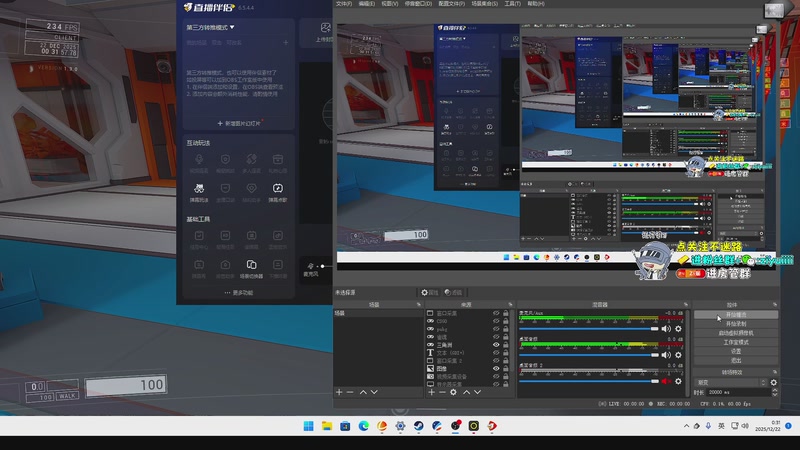Toggle visibility of the CSGO source
800x450 pixels.
(496, 321)
